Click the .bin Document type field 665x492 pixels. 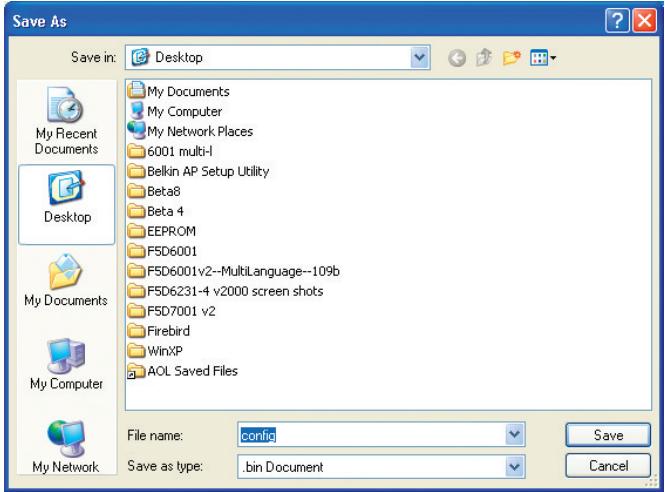click(x=381, y=467)
